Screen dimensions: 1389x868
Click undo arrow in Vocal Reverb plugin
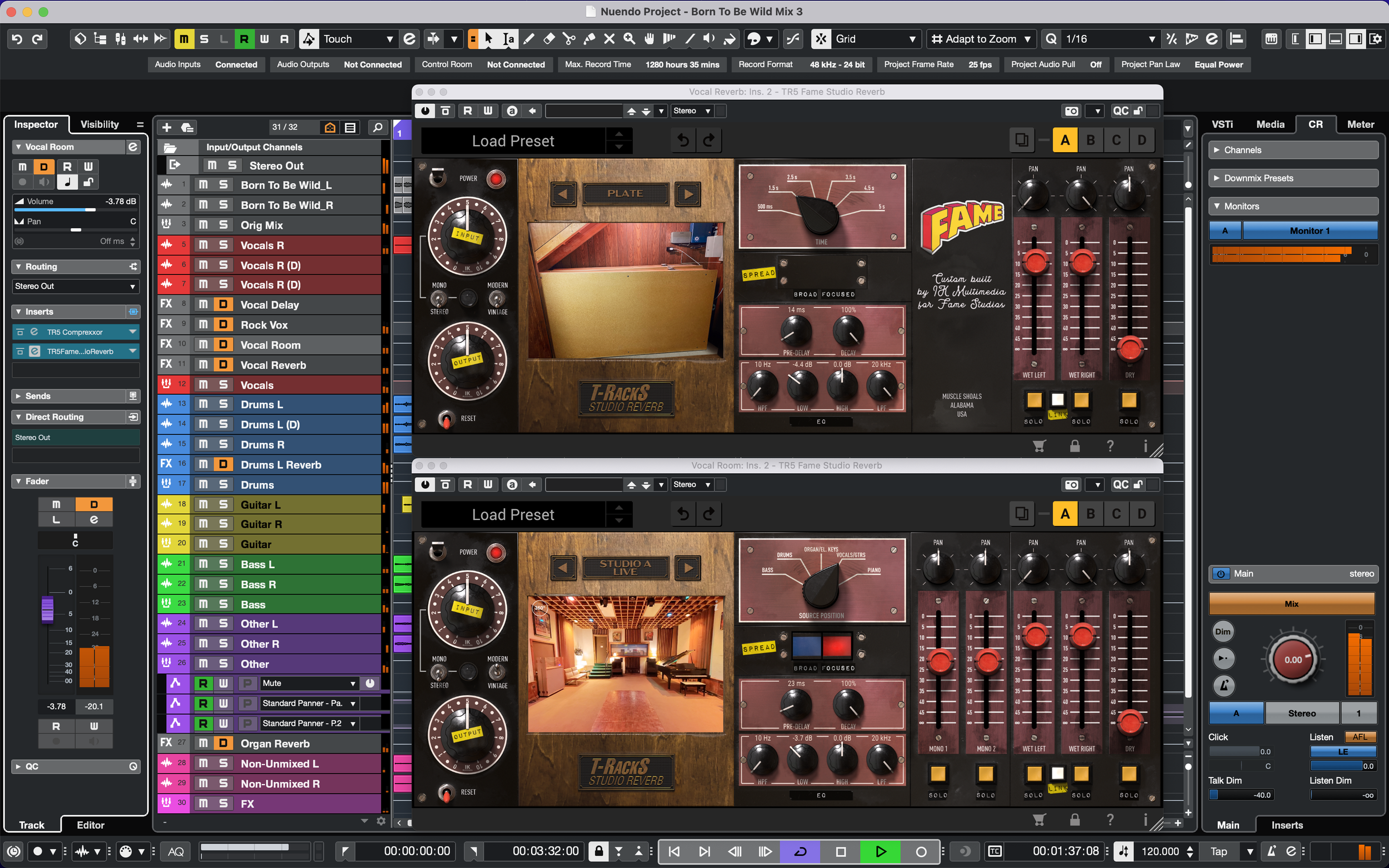683,140
